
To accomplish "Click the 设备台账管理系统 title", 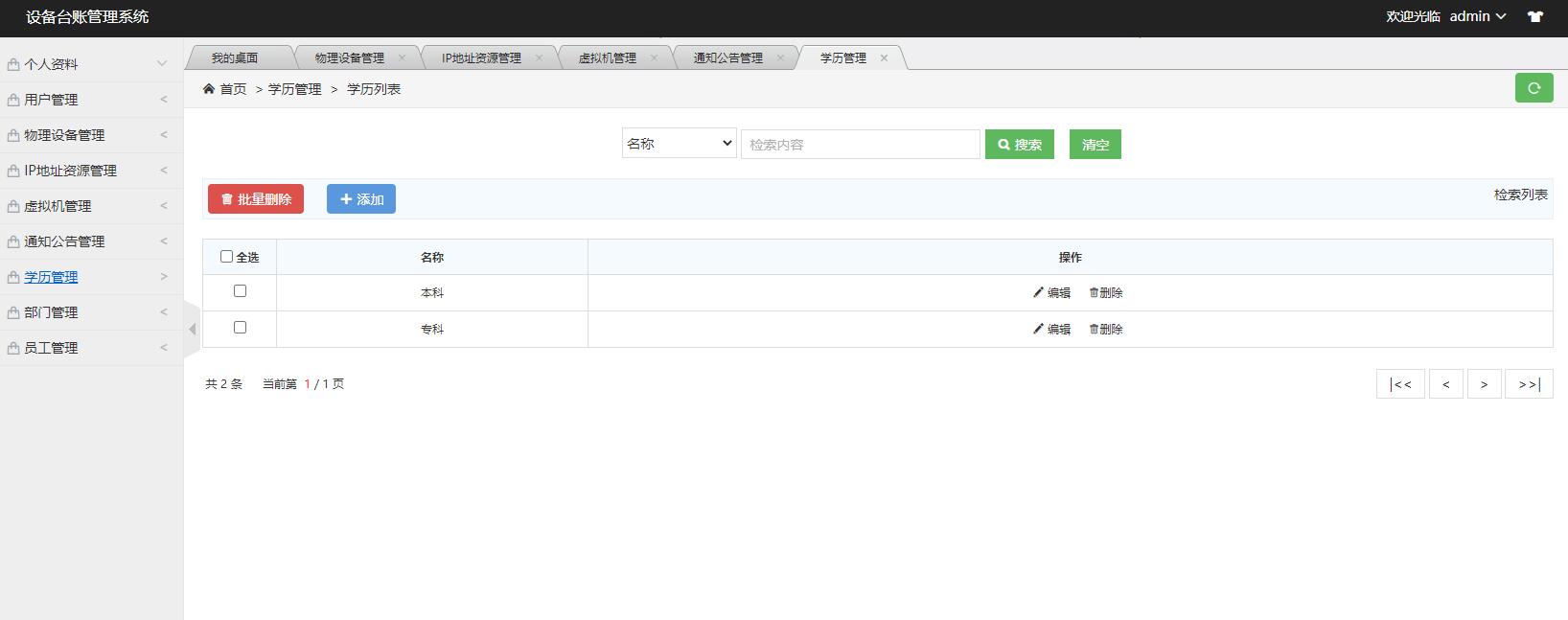I will click(87, 16).
